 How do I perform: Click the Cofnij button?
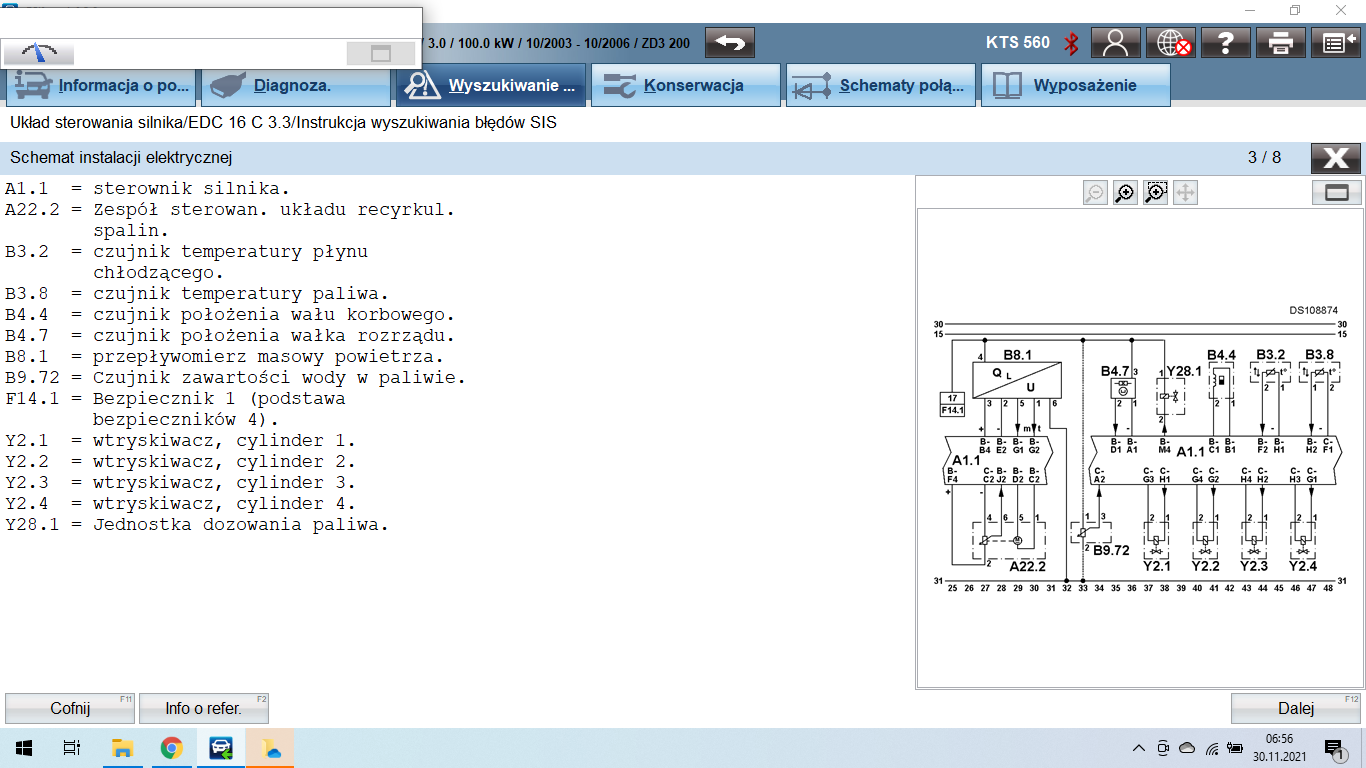(x=70, y=708)
